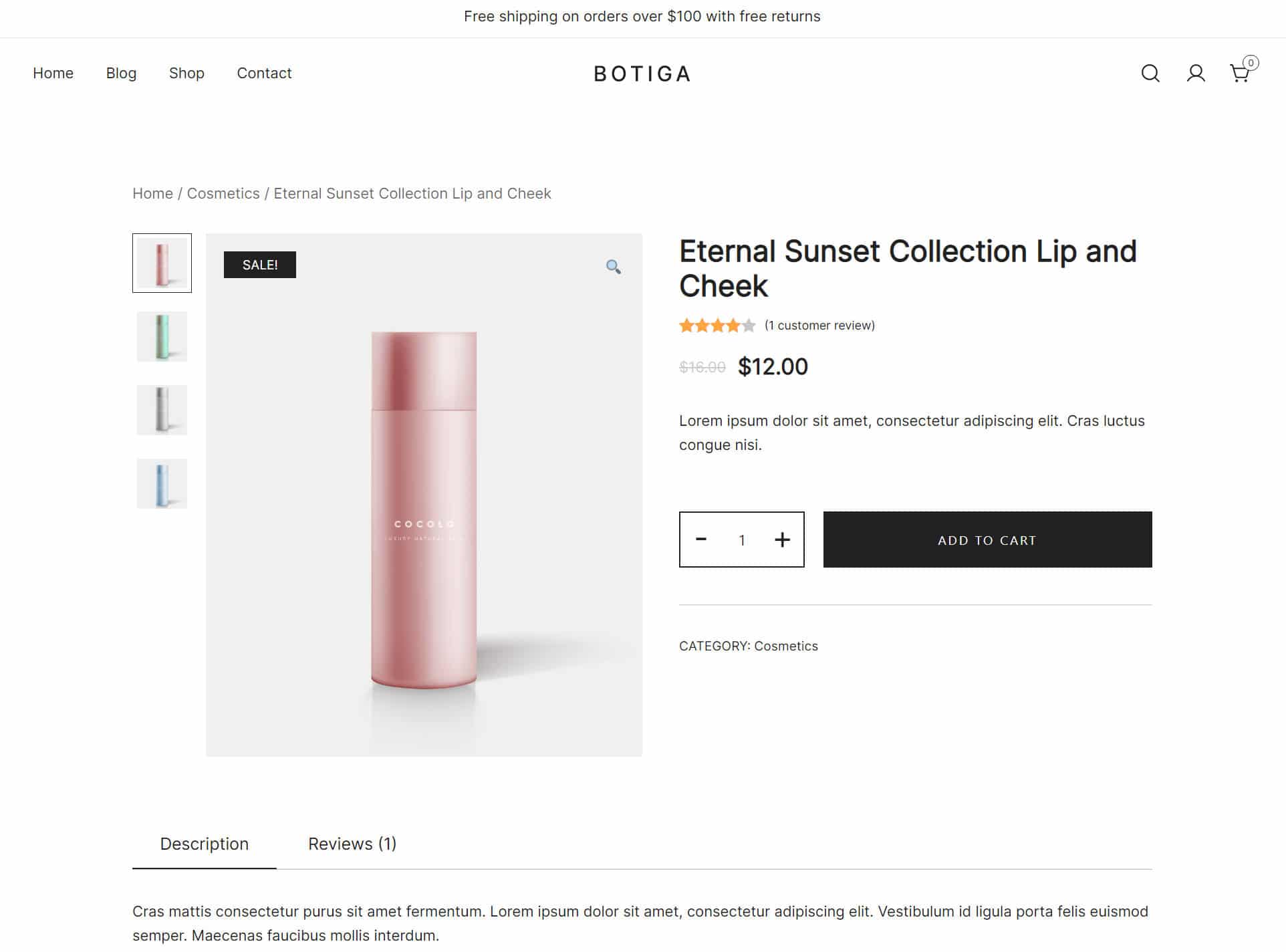Increase quantity with the plus button
Viewport: 1286px width, 952px height.
click(782, 540)
